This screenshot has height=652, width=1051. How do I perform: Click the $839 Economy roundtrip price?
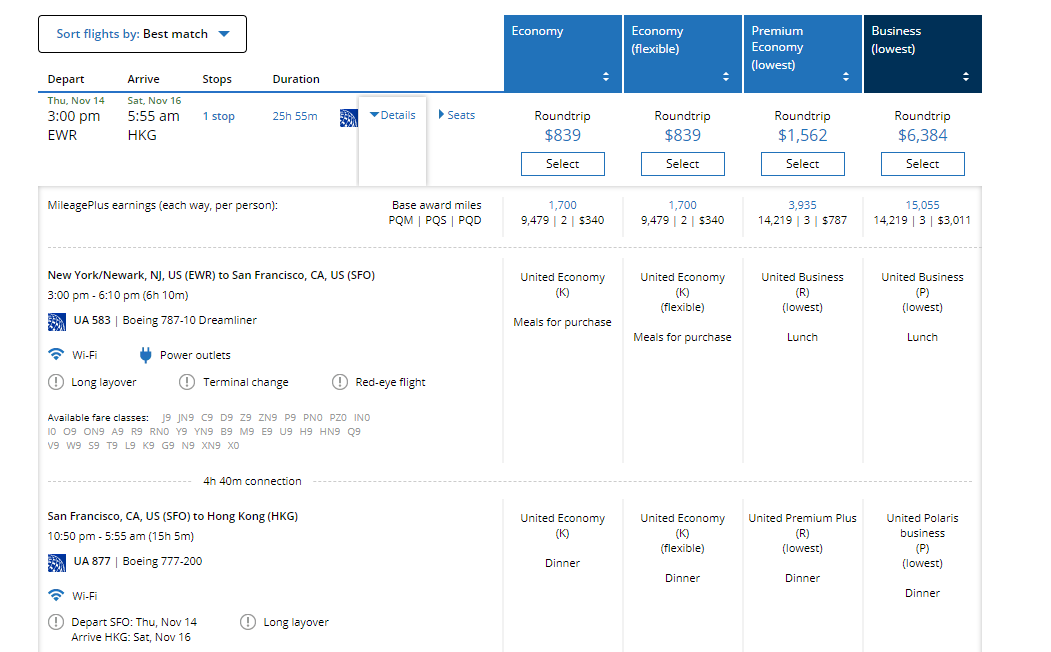tap(563, 135)
